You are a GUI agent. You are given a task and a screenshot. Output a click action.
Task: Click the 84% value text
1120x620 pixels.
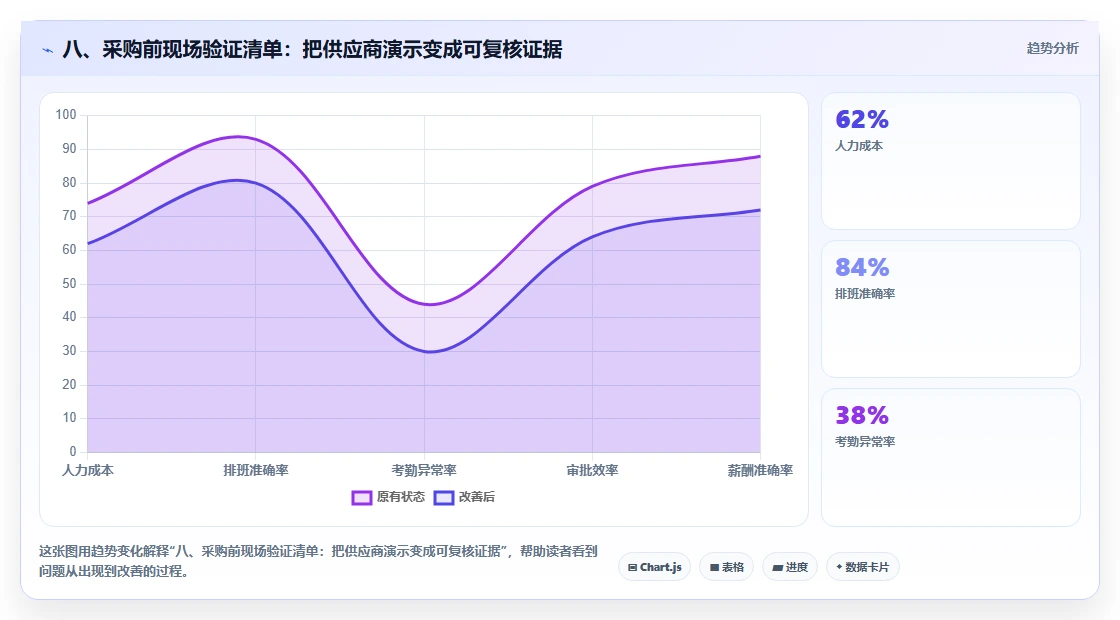coord(862,267)
